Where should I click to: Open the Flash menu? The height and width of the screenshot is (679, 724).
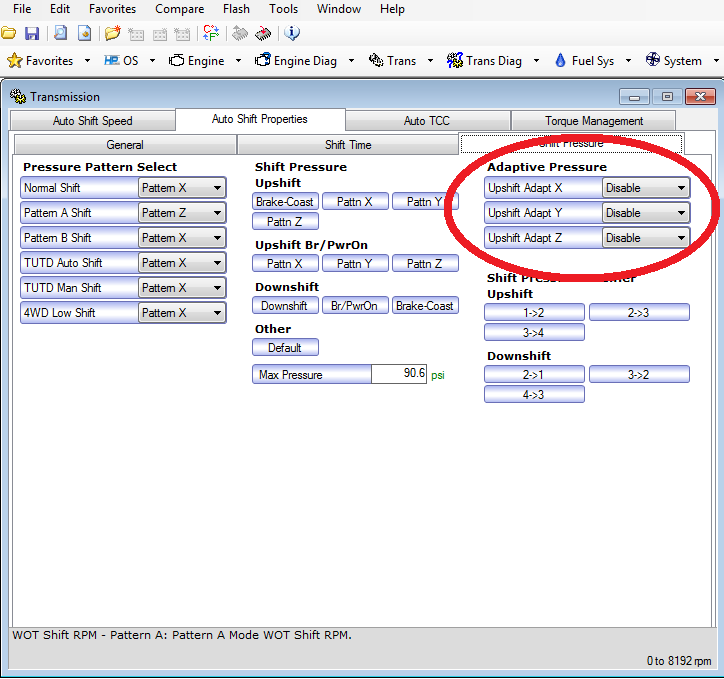tap(236, 9)
